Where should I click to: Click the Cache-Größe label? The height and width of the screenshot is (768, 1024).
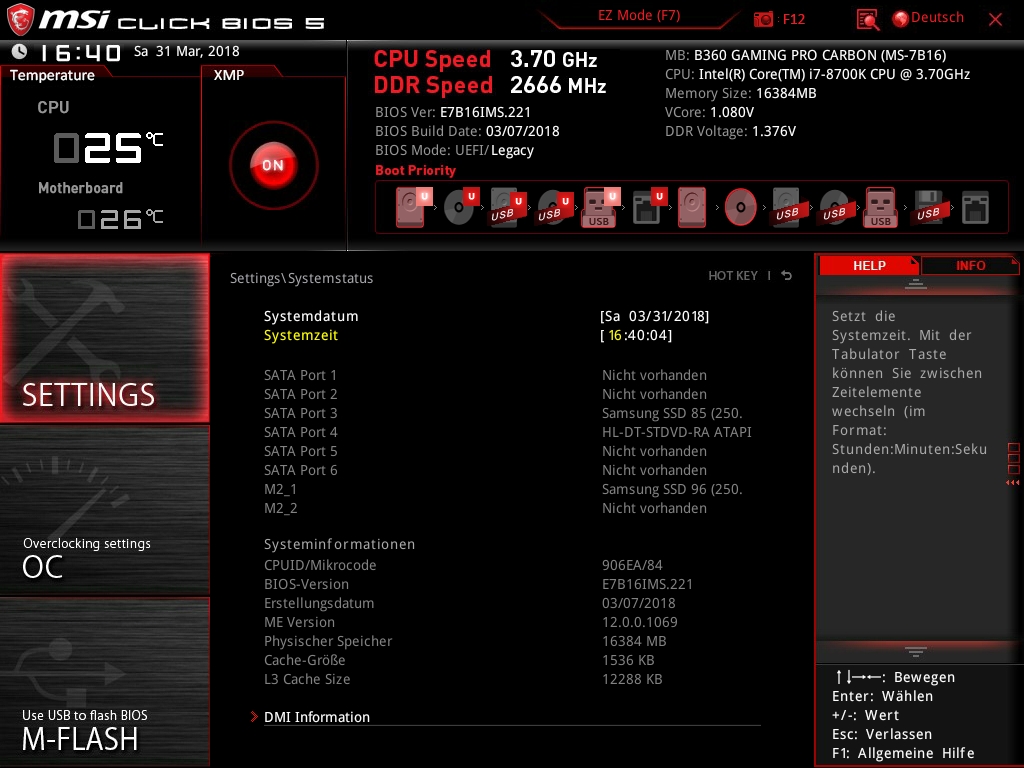tap(304, 660)
